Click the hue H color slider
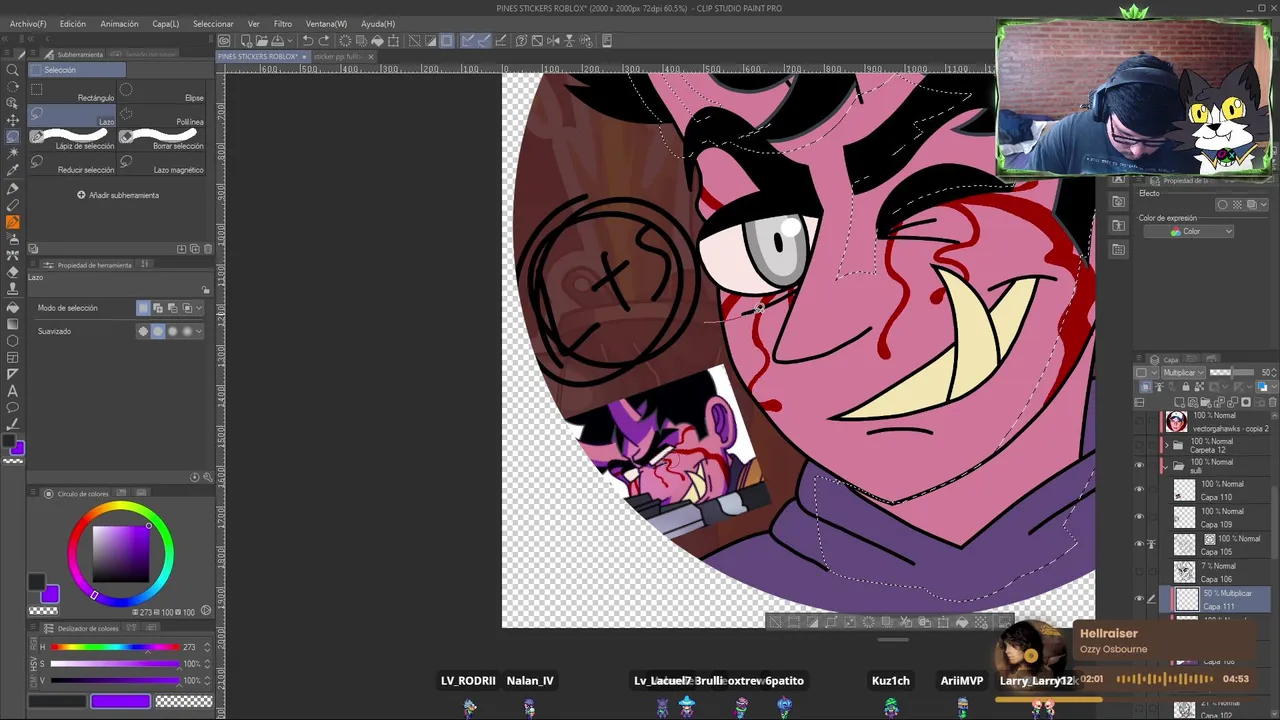Viewport: 1280px width, 720px height. pos(115,647)
